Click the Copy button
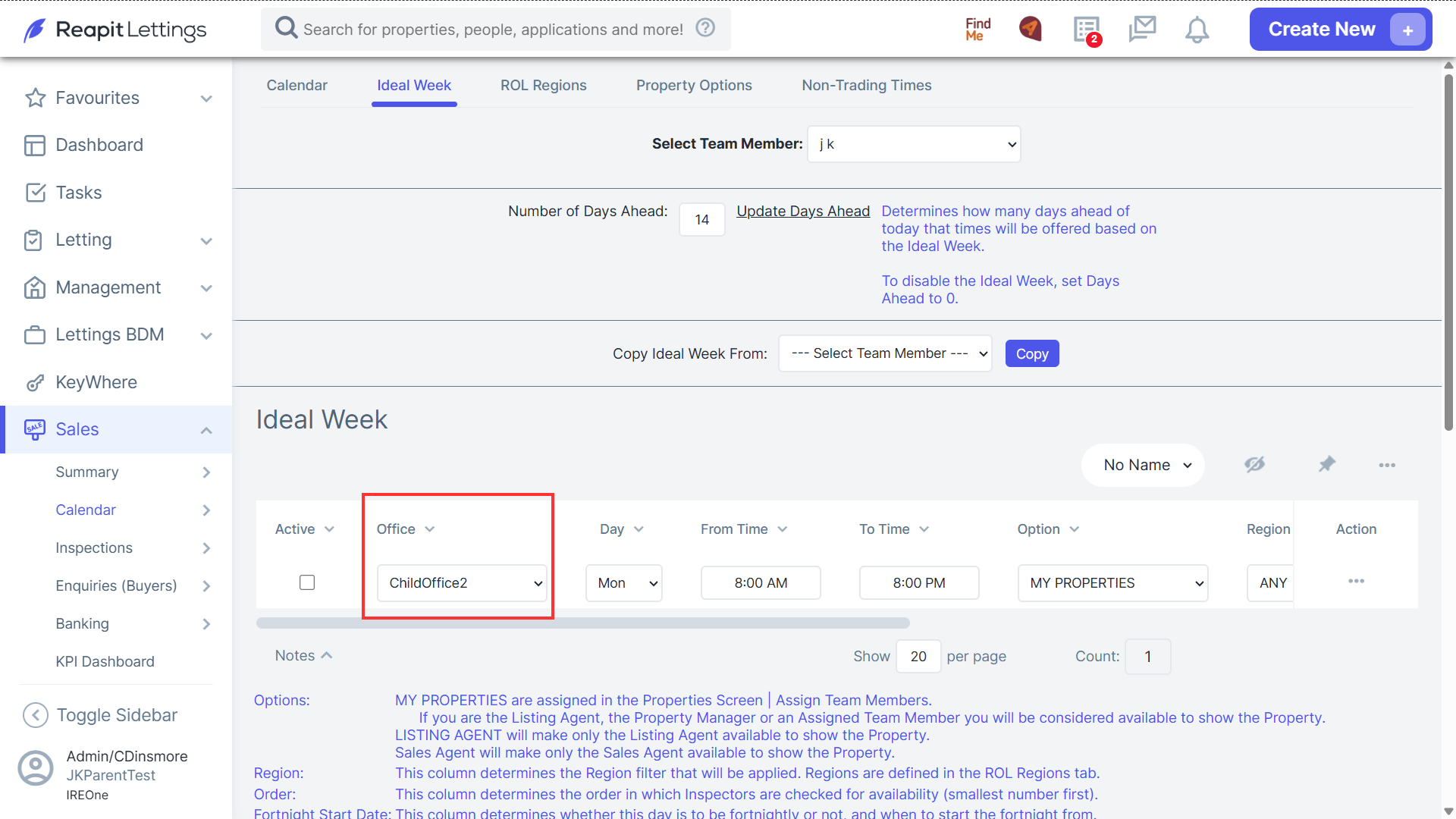The height and width of the screenshot is (819, 1456). click(x=1031, y=353)
